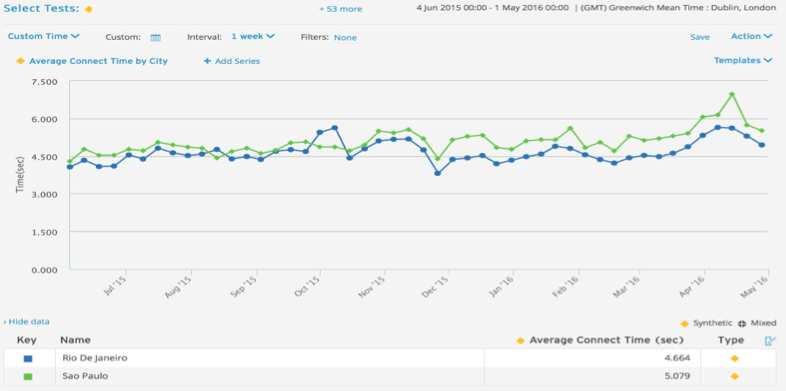The width and height of the screenshot is (786, 391).
Task: Open Average Connect Time by City series
Action: [x=98, y=61]
